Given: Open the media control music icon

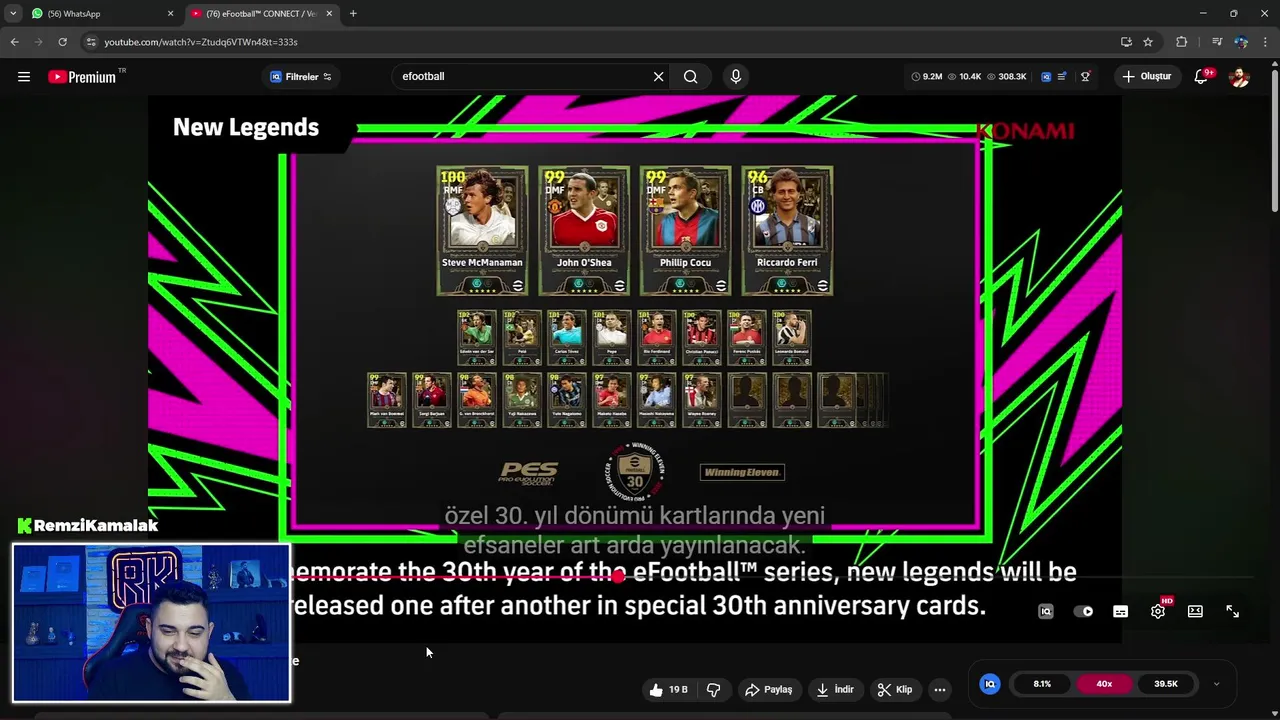Looking at the screenshot, I should (1217, 42).
